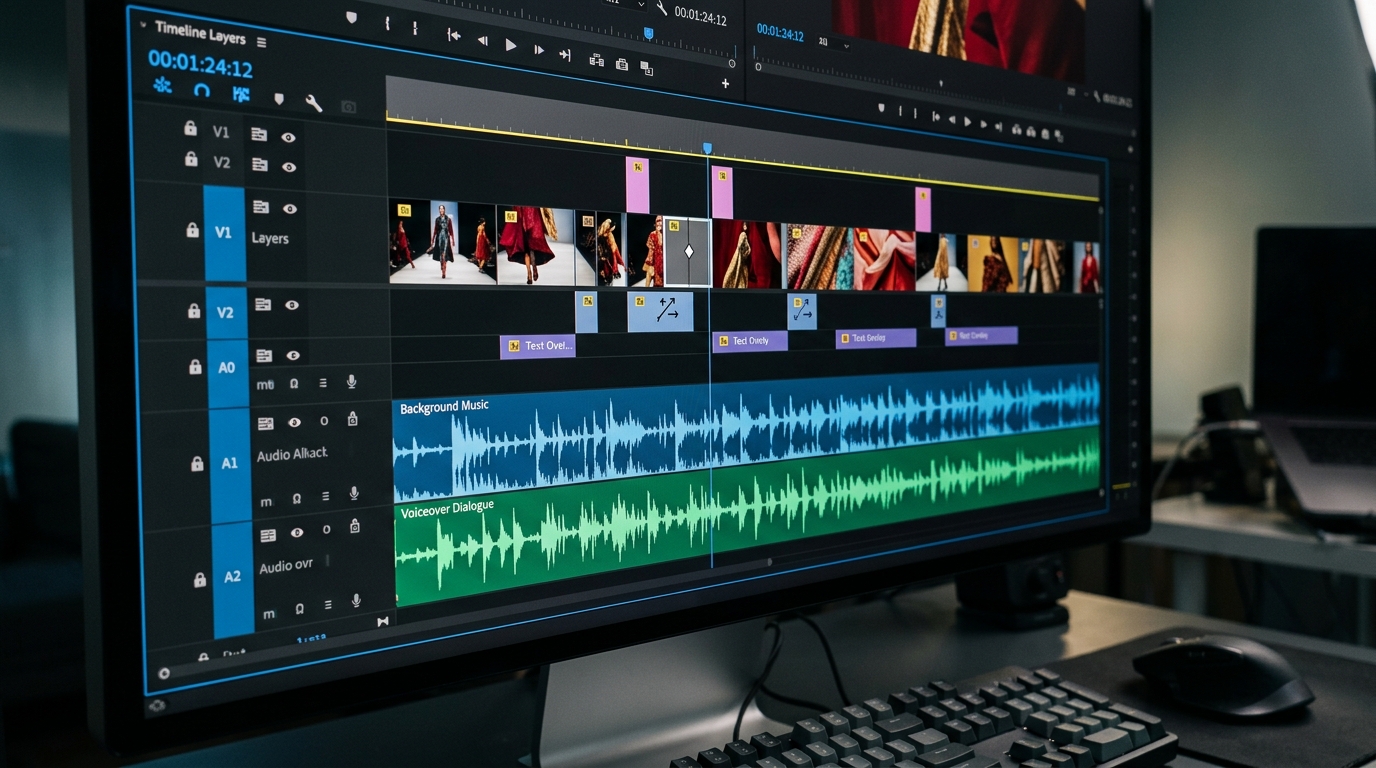Start playback with the Play button
This screenshot has height=768, width=1376.
point(511,44)
